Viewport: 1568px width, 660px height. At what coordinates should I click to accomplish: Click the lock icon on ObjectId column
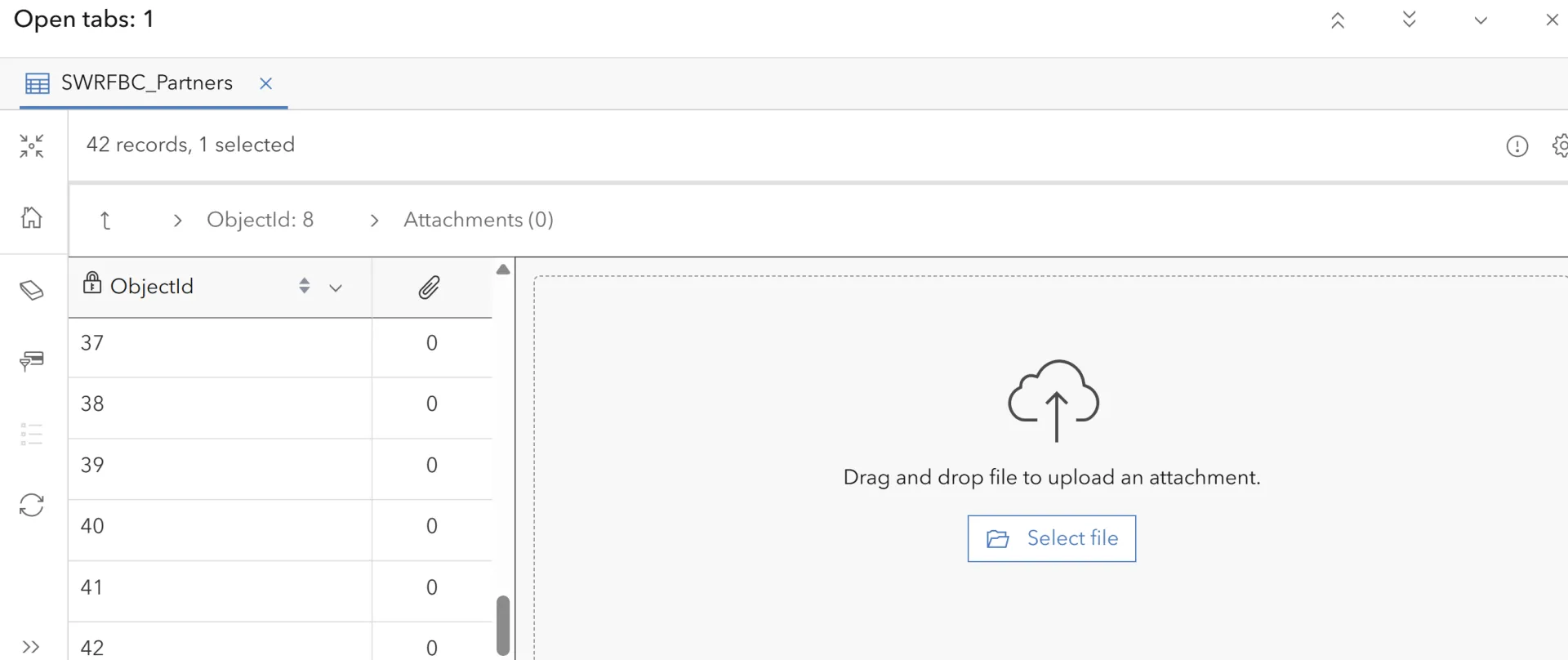(92, 283)
